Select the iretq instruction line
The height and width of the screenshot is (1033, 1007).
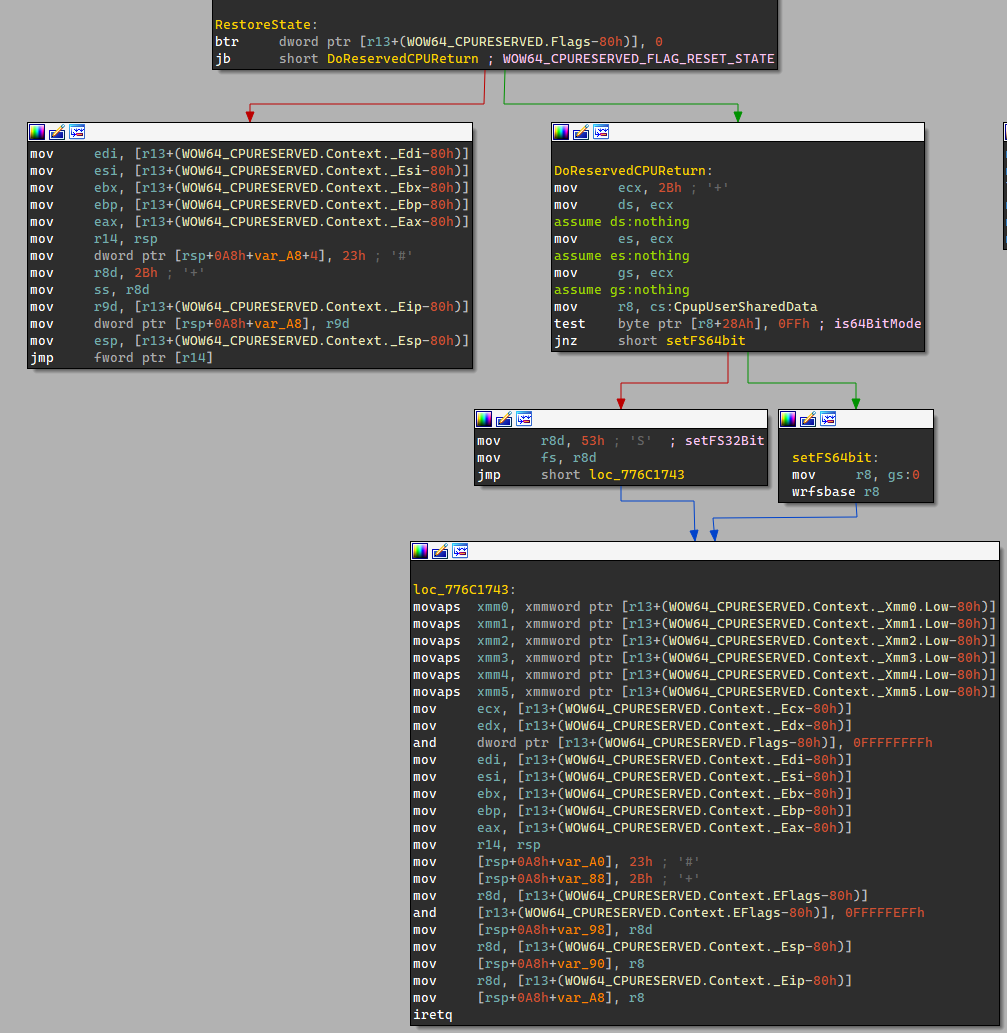coord(432,1015)
